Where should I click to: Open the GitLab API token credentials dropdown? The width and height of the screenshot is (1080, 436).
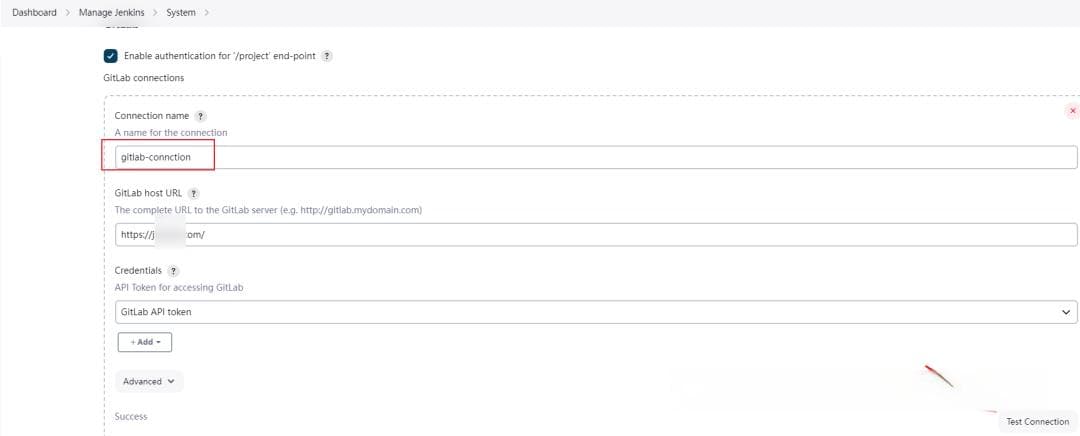pyautogui.click(x=596, y=311)
